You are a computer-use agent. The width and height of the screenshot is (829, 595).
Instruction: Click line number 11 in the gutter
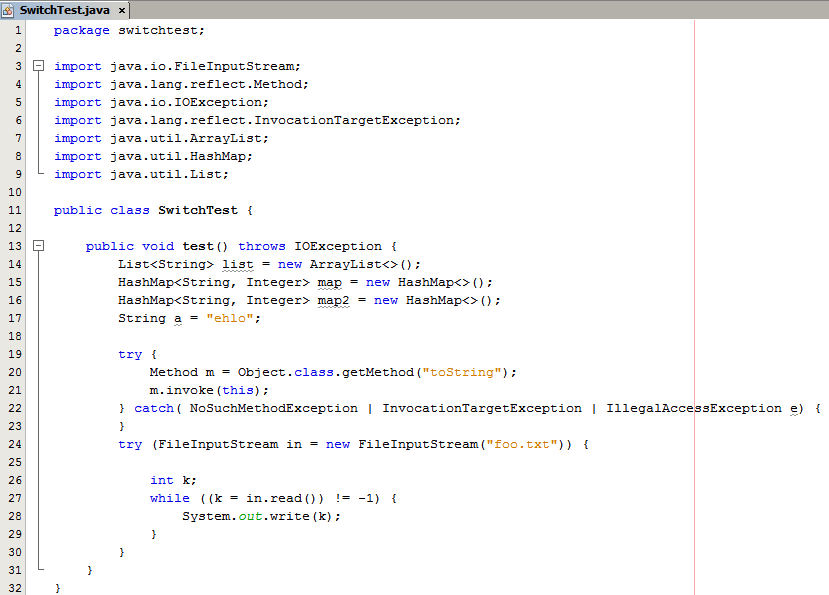14,210
